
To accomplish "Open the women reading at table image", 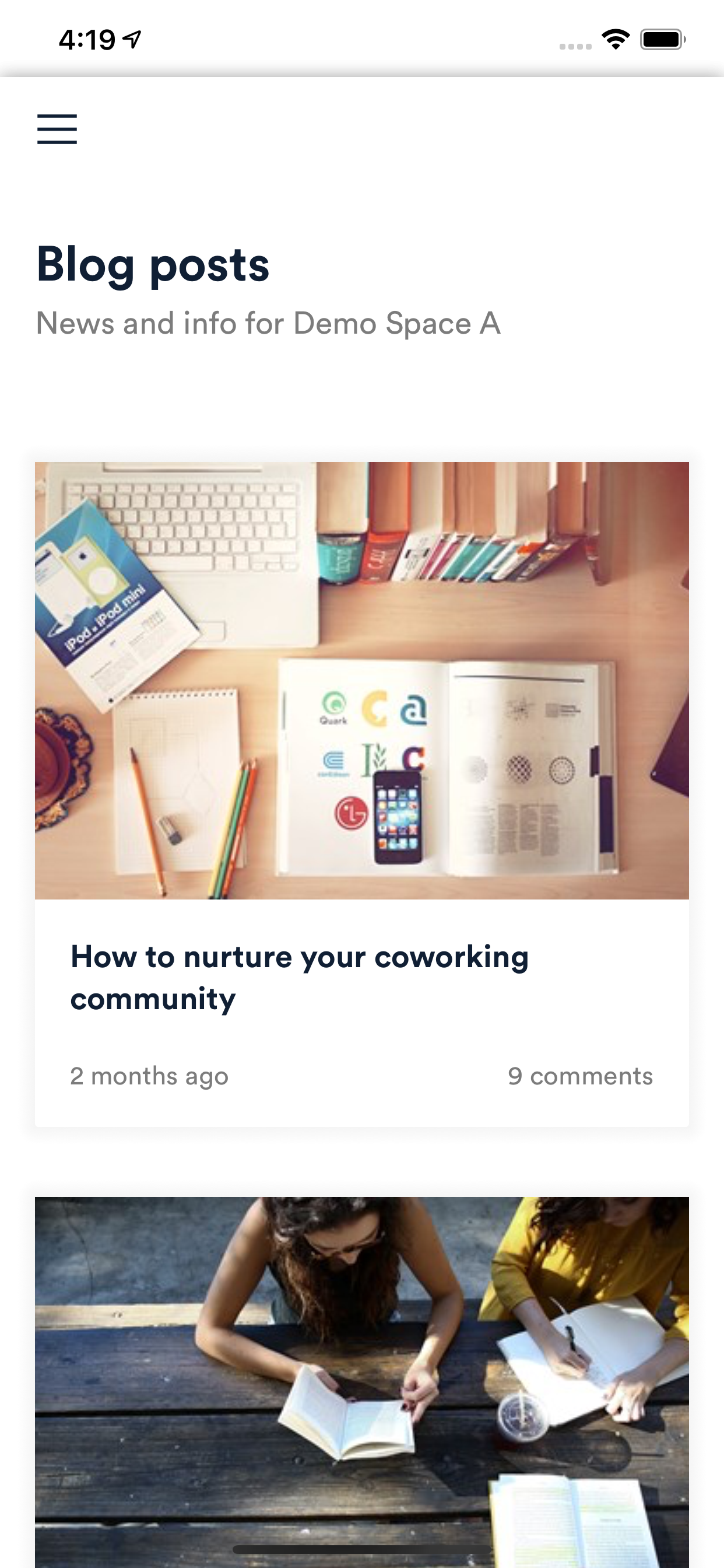I will click(x=362, y=1382).
